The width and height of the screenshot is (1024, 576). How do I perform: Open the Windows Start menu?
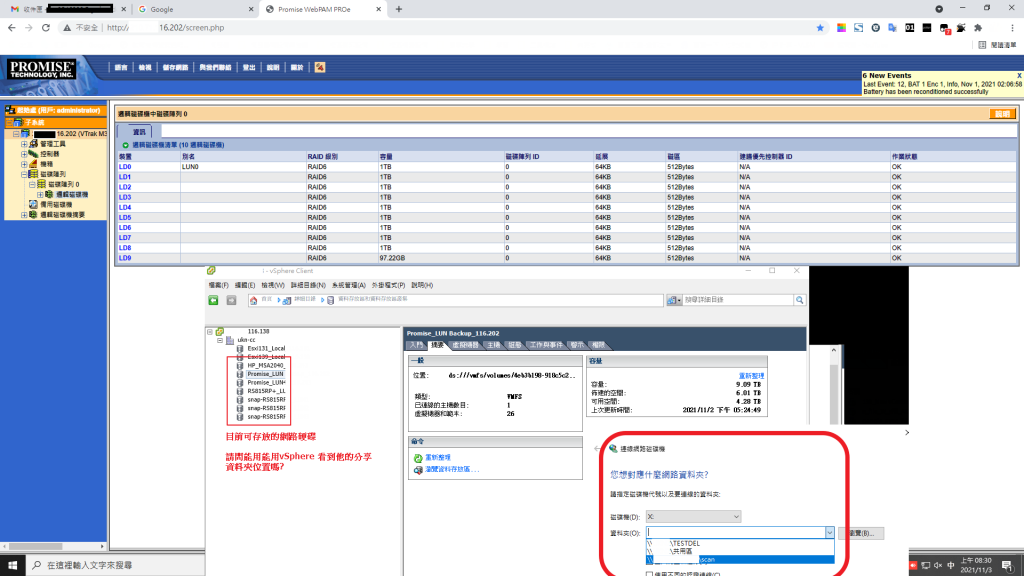tap(12, 565)
